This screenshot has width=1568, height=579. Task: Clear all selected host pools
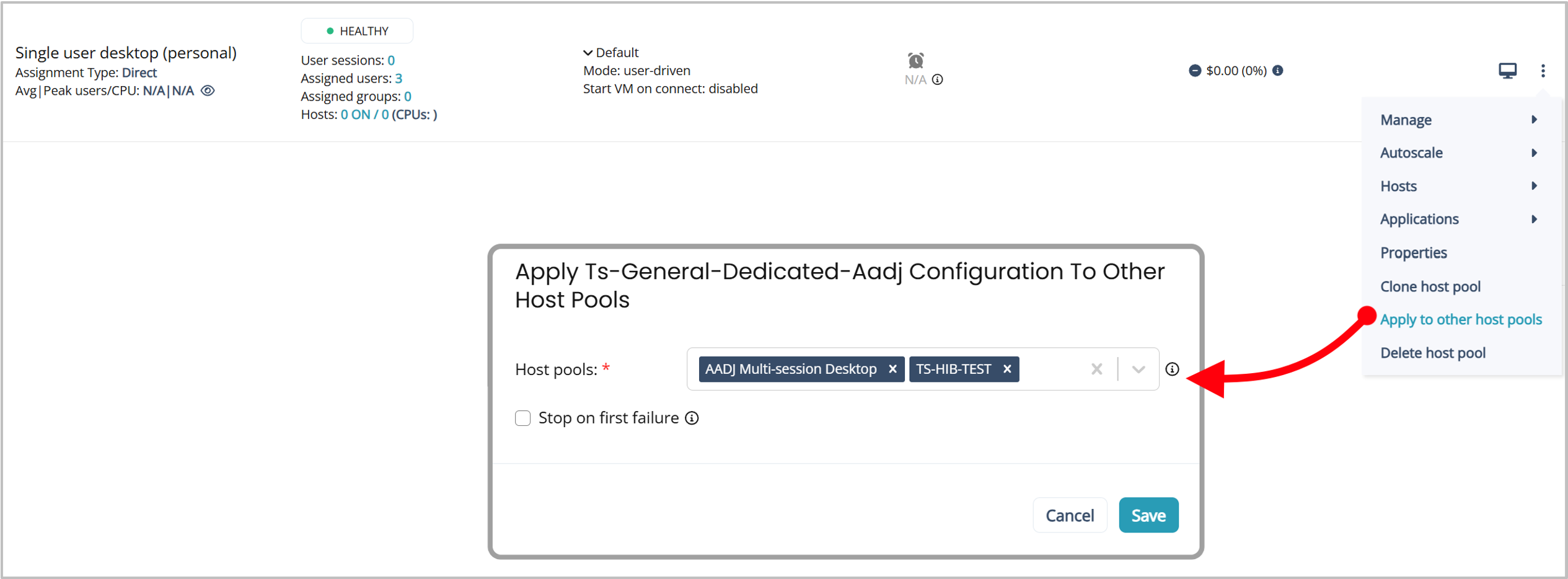1096,369
